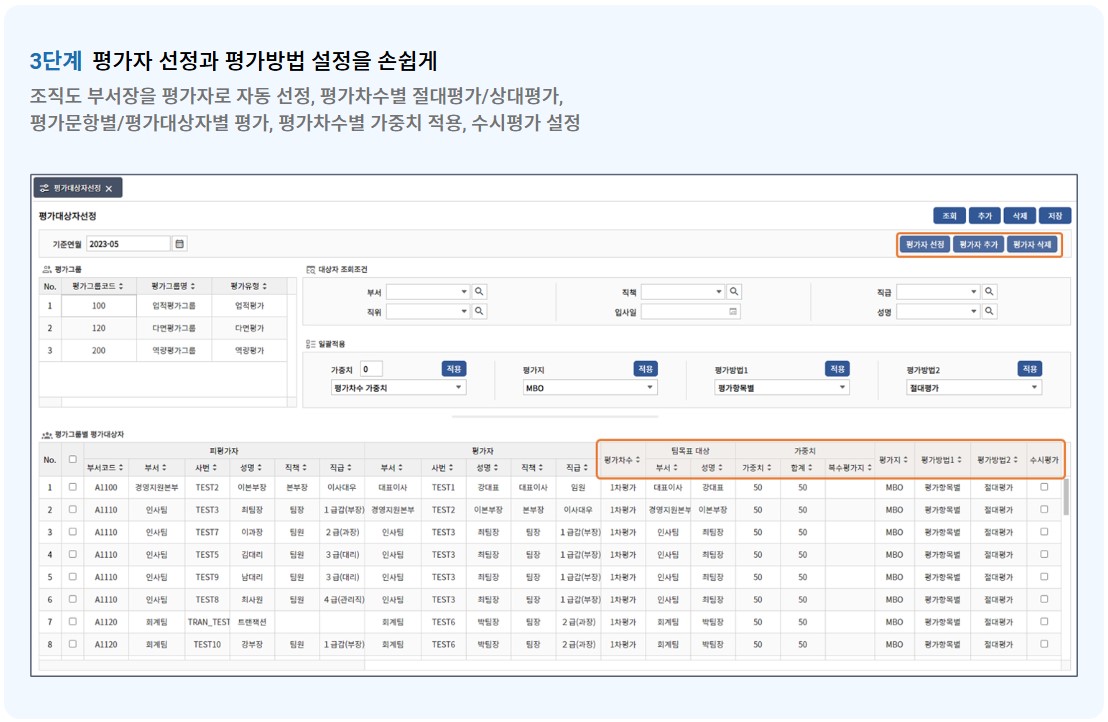Image resolution: width=1108 pixels, height=722 pixels.
Task: Select the 역량평가그룹 row
Action: [163, 350]
